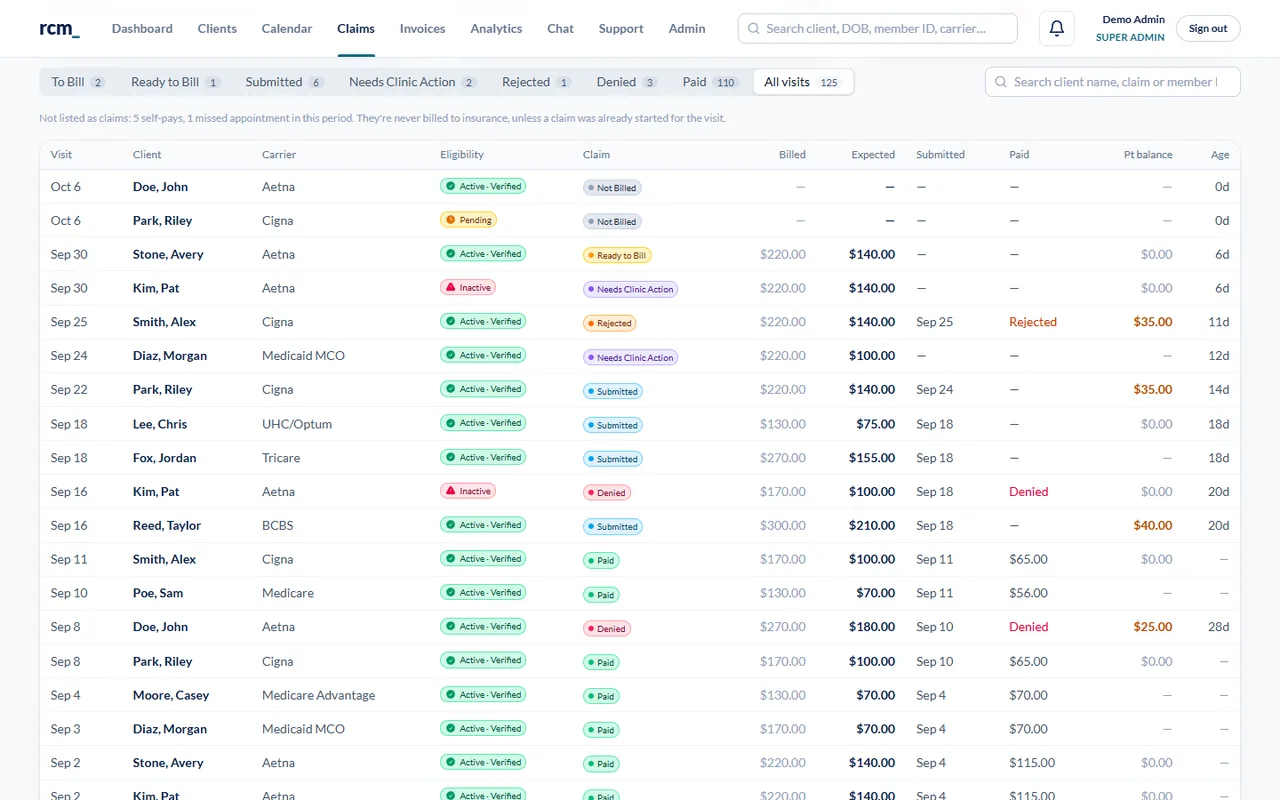The image size is (1280, 800).
Task: Open the Invoices section
Action: pos(422,28)
